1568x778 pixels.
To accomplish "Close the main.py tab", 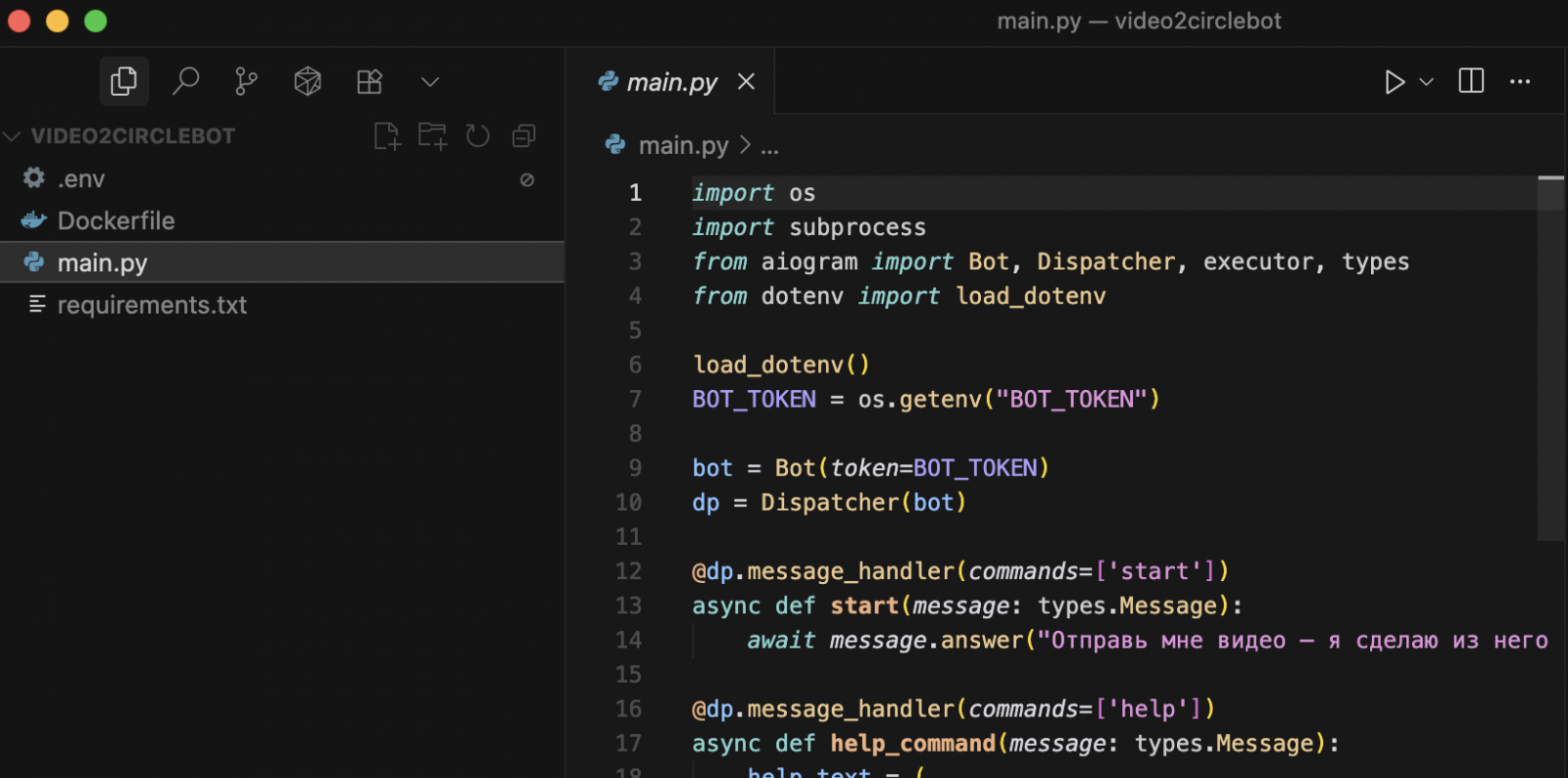I will (x=747, y=81).
